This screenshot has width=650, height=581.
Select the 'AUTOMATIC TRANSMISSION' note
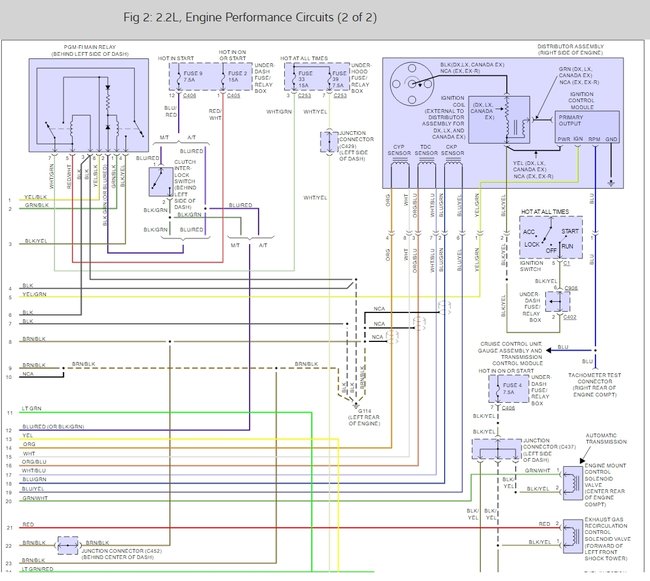point(606,438)
